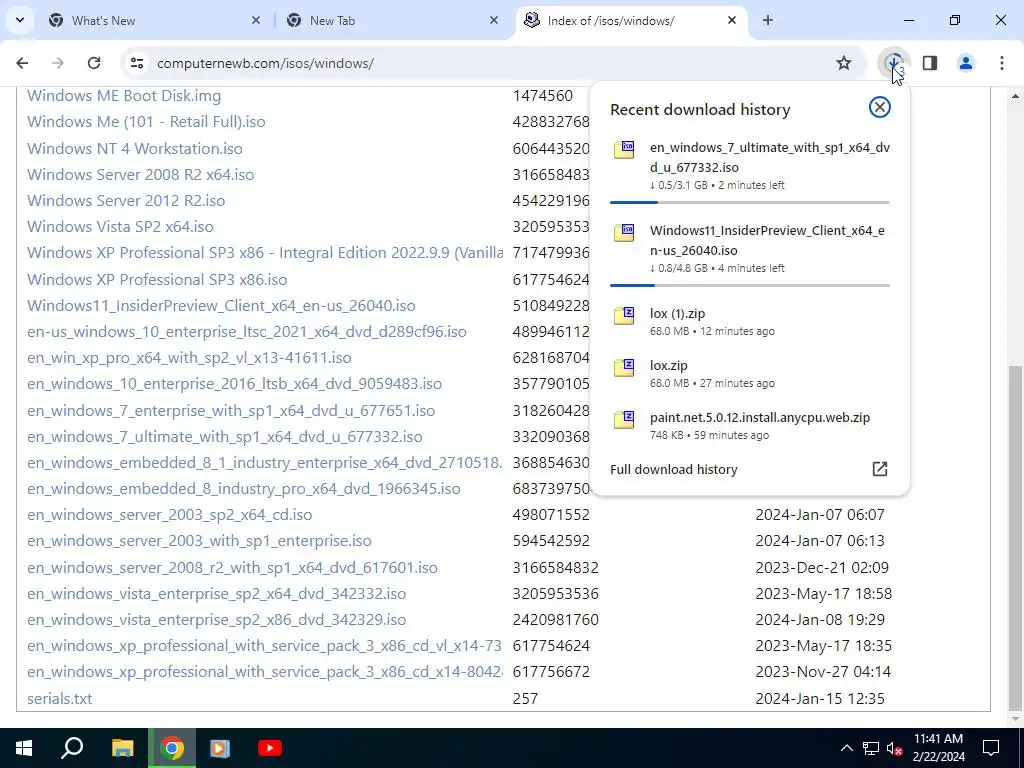Click Windows XP Professional SP3 x86.iso link
The height and width of the screenshot is (768, 1024).
pos(157,280)
